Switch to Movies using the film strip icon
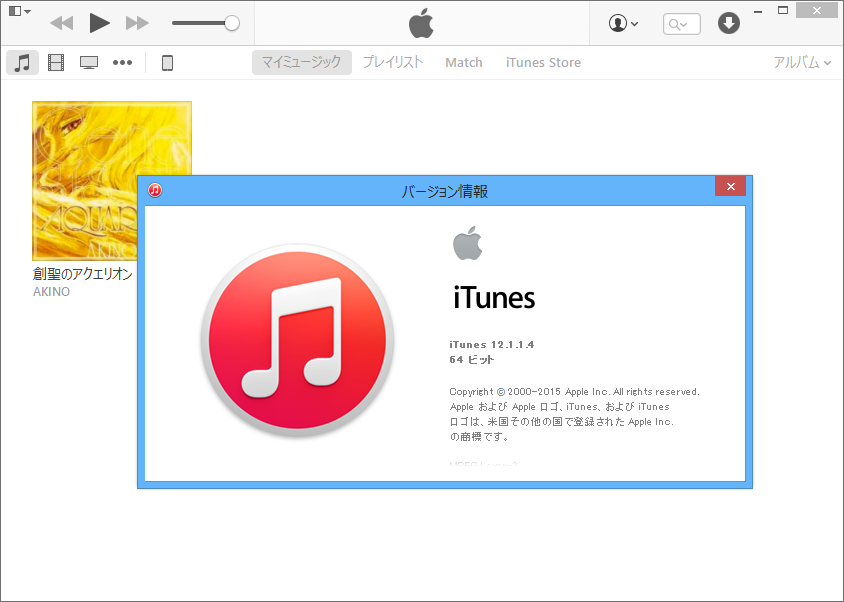Screen dimensions: 844x602 pos(55,62)
